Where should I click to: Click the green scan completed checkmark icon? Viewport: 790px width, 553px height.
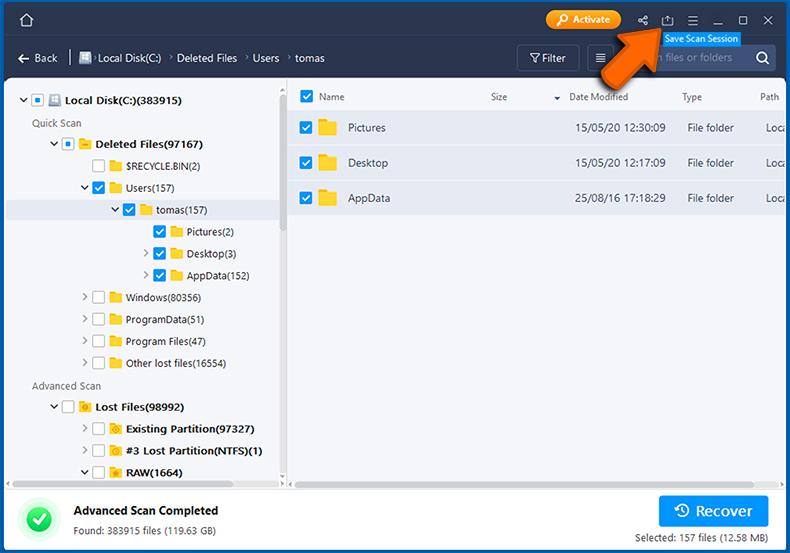pyautogui.click(x=39, y=519)
